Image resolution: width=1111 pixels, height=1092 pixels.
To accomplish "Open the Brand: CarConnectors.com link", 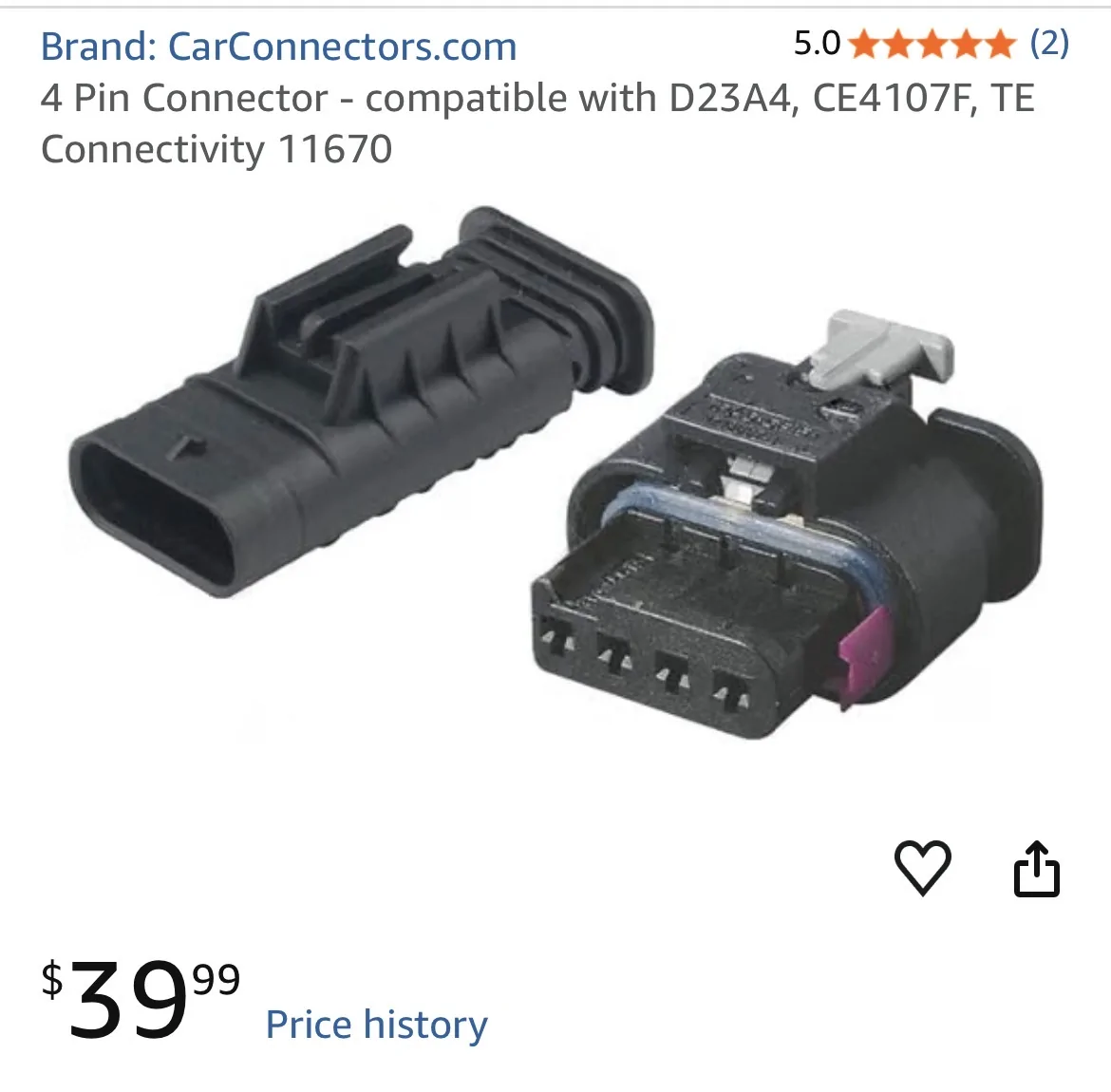I will pos(278,47).
